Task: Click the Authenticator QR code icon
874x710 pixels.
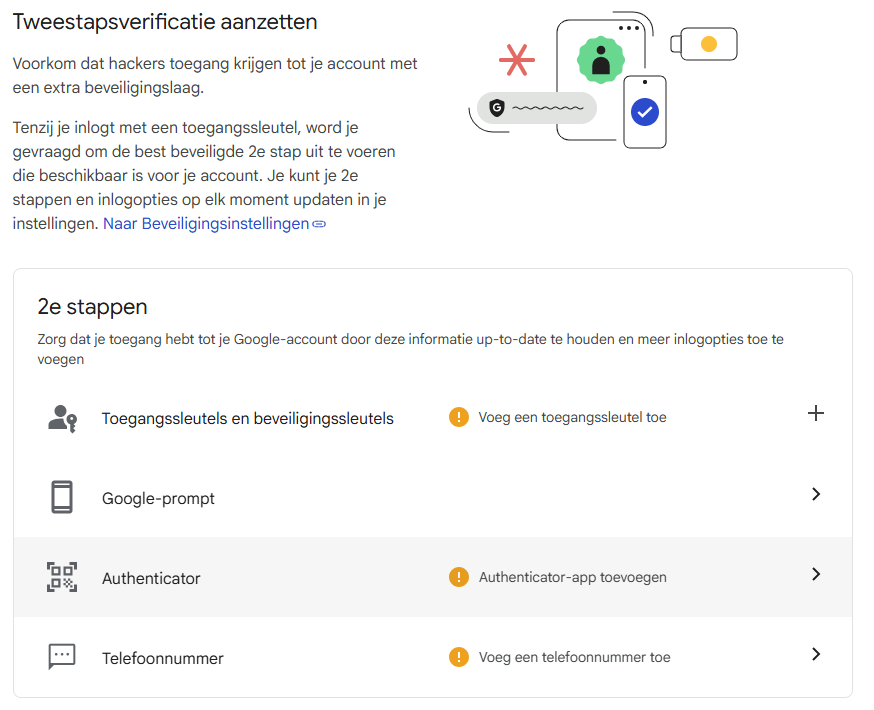Action: (62, 577)
